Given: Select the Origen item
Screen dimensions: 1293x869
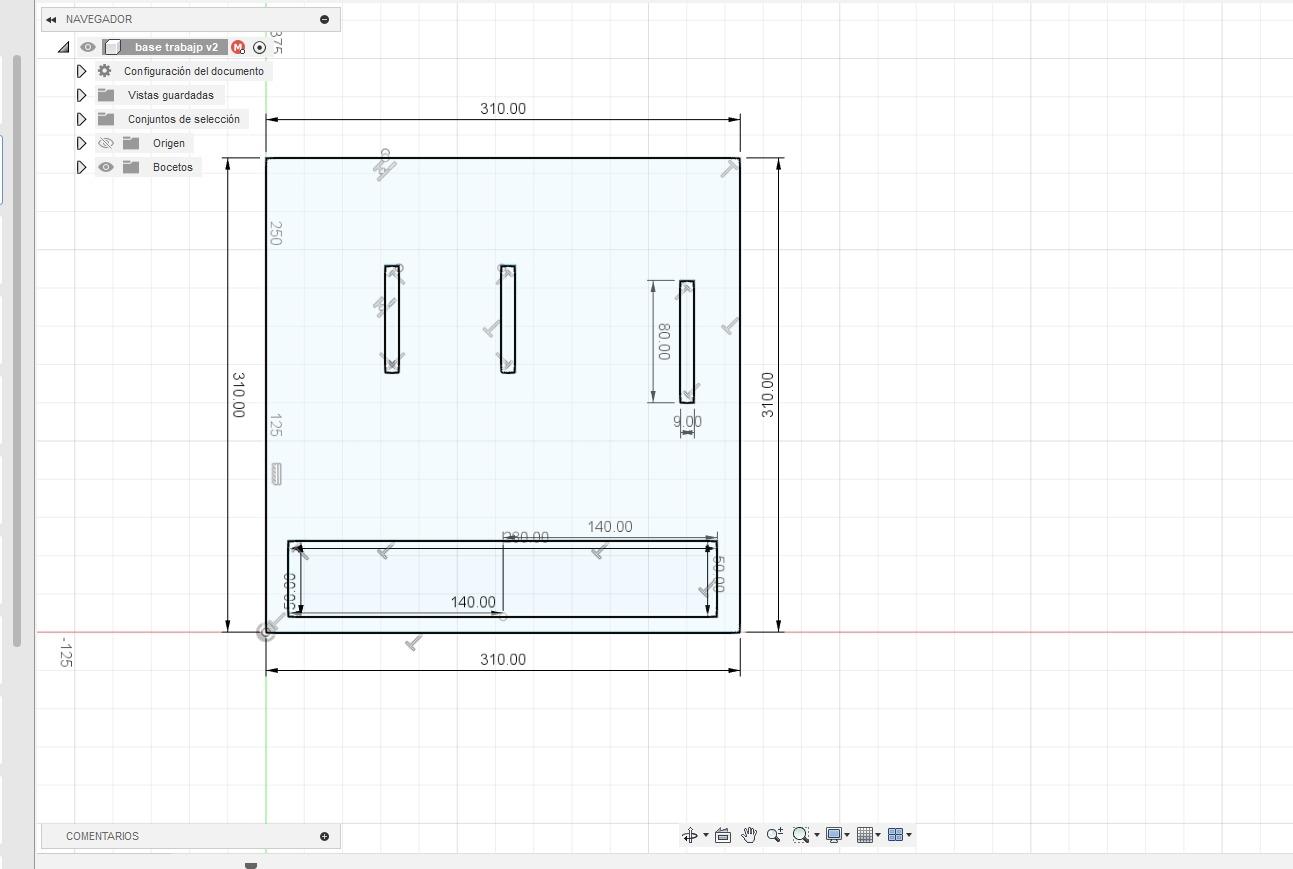Looking at the screenshot, I should point(169,143).
